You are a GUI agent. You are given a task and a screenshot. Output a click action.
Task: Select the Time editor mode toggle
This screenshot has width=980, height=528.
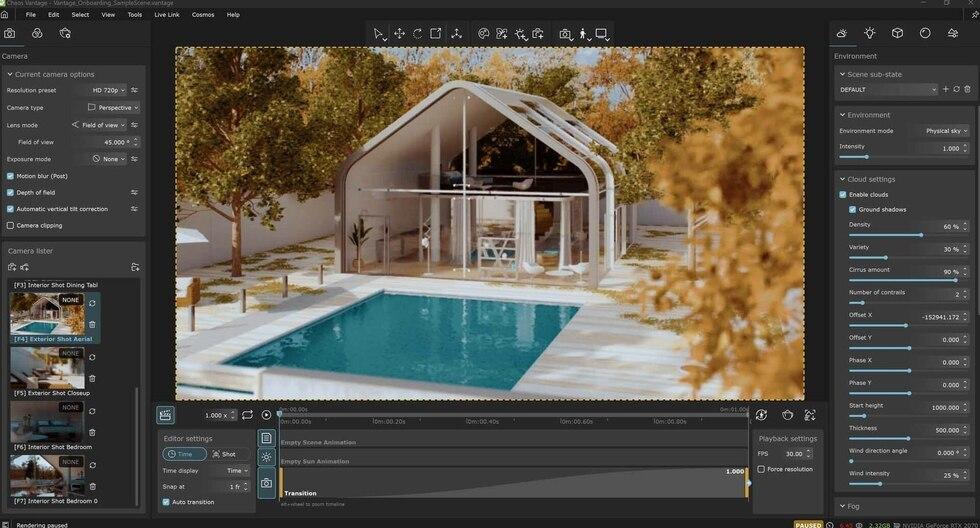point(184,454)
